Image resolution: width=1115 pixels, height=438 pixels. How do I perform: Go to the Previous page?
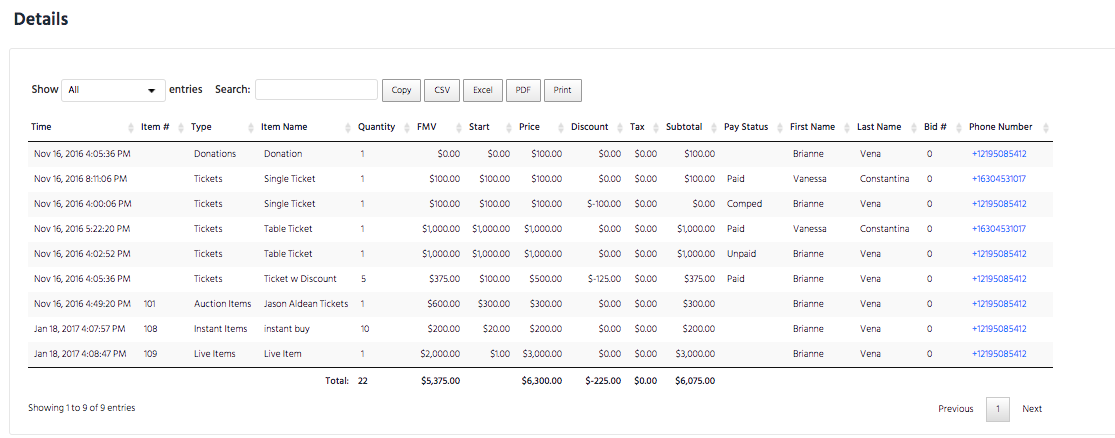pos(956,409)
